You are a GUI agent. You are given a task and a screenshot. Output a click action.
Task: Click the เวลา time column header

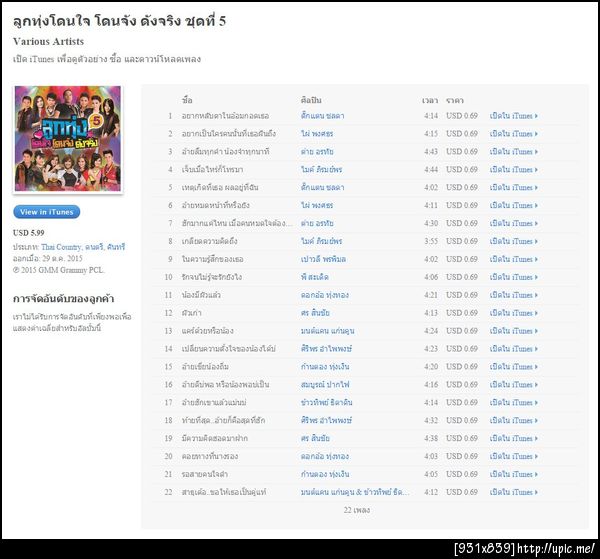(x=430, y=100)
